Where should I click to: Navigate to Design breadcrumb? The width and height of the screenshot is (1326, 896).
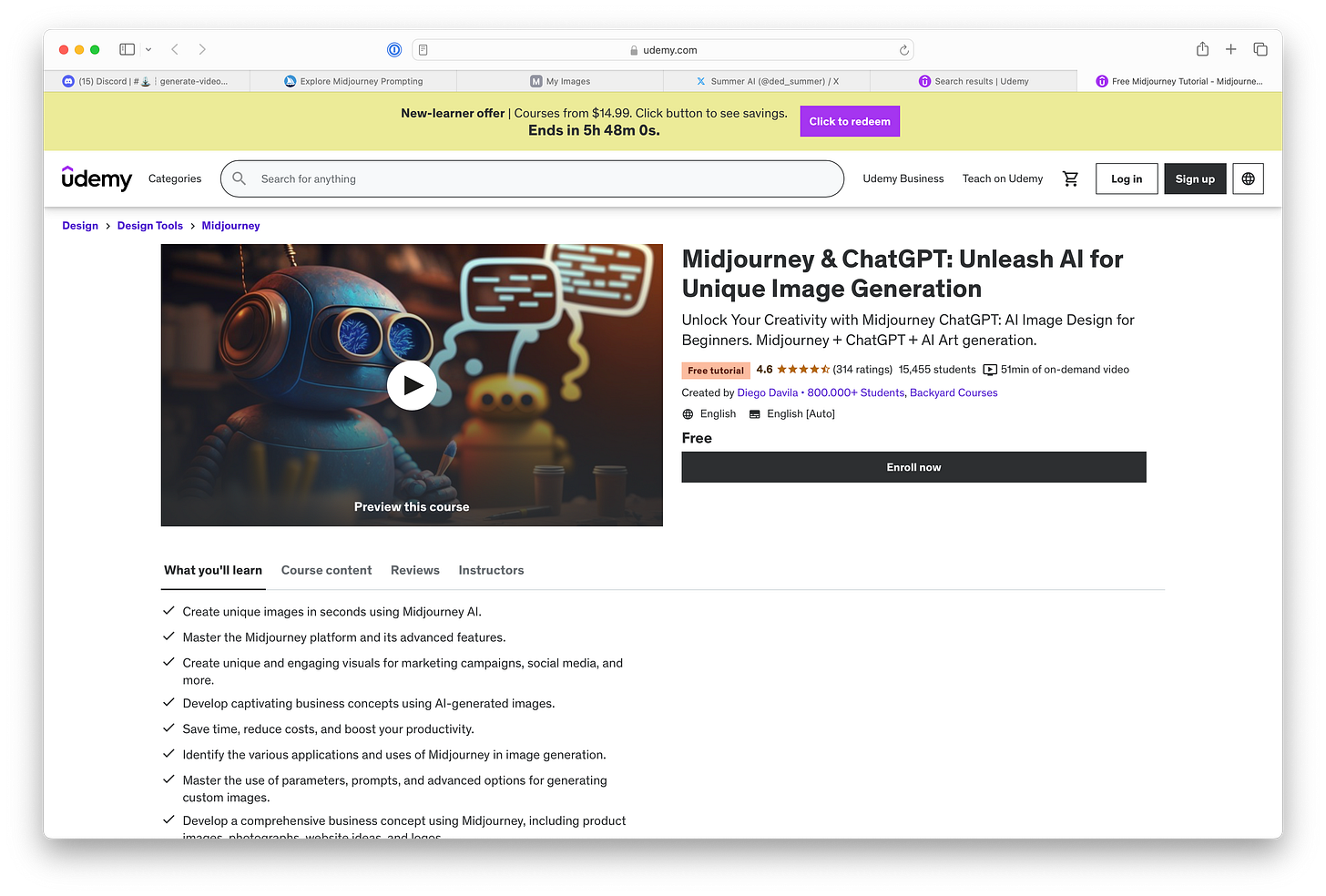tap(80, 226)
